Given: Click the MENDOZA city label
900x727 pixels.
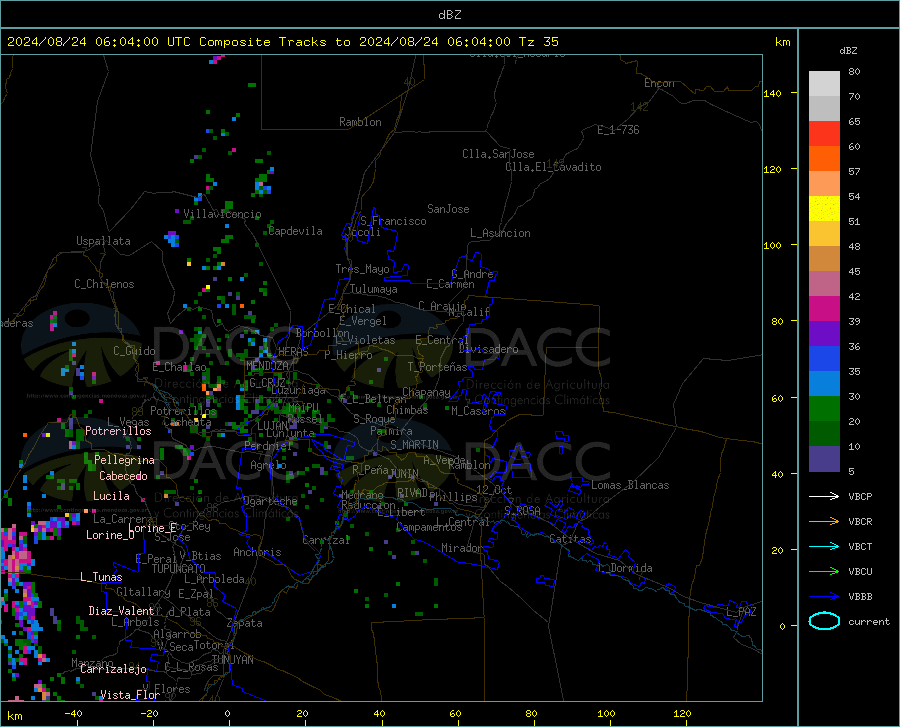Looking at the screenshot, I should pos(267,366).
